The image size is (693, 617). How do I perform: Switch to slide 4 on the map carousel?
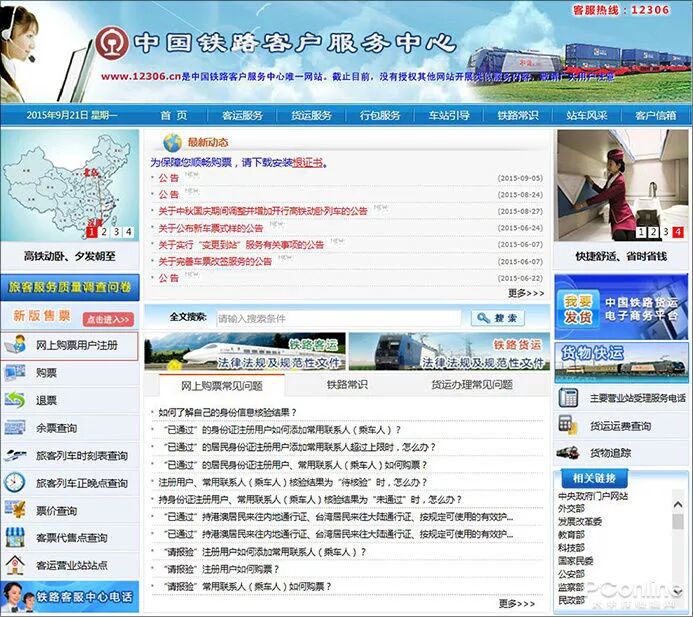click(128, 232)
